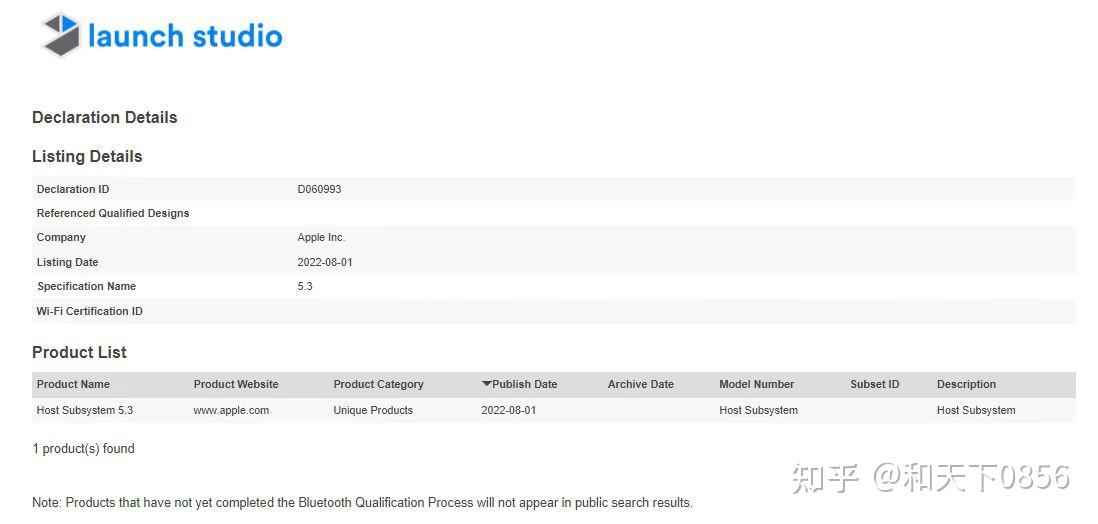Click the Launch Studio logo icon
The width and height of the screenshot is (1098, 524).
pos(59,34)
